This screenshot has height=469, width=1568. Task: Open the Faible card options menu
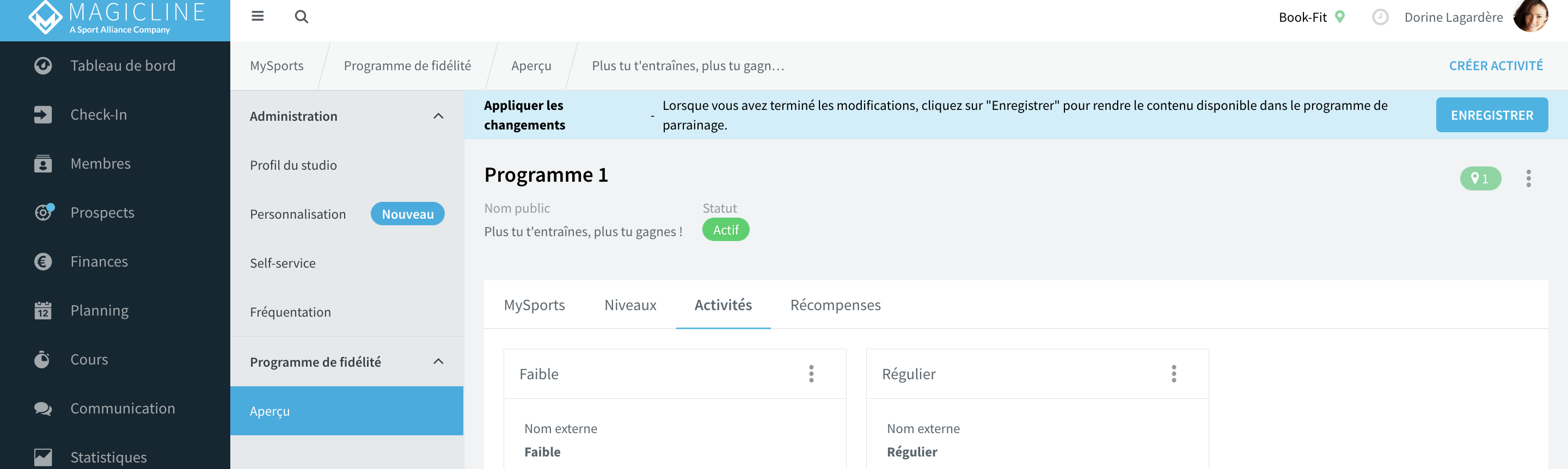pyautogui.click(x=811, y=374)
